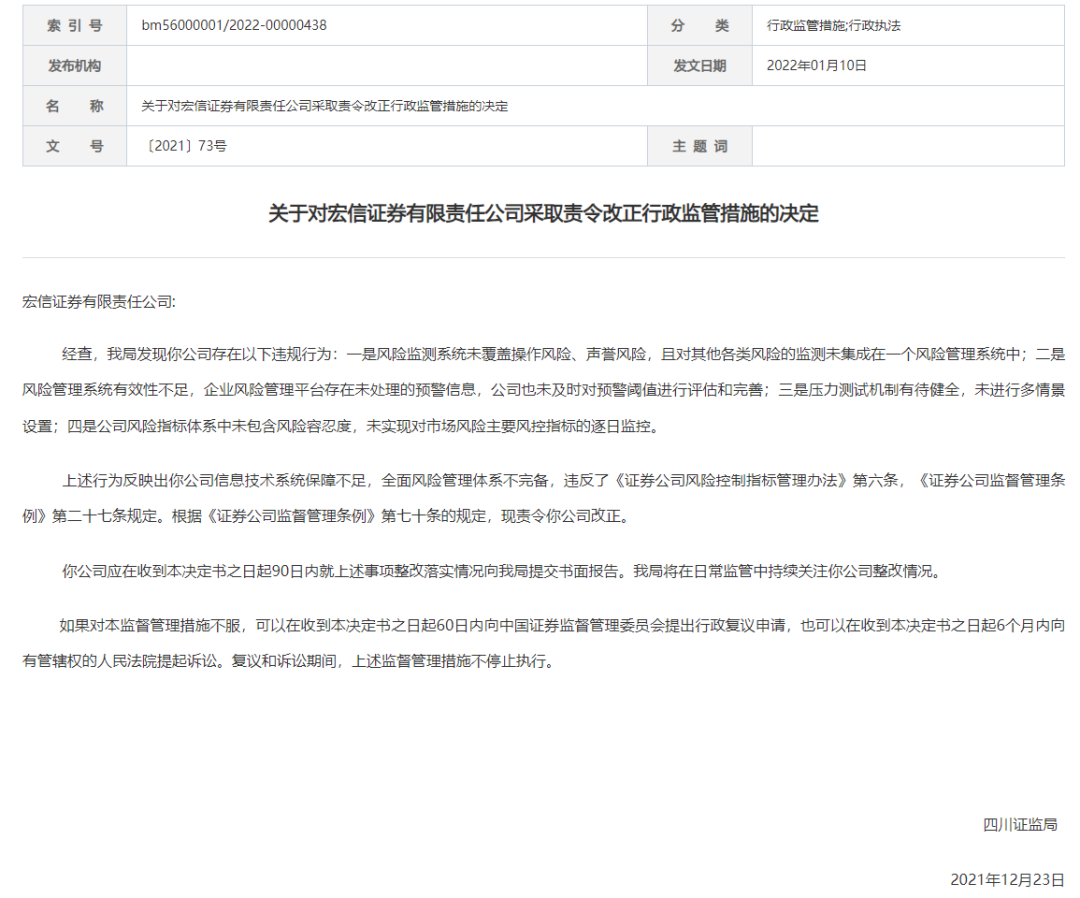Click the addressee line 宏信证券有限责任公司:
Image resolution: width=1080 pixels, height=898 pixels.
tap(99, 302)
